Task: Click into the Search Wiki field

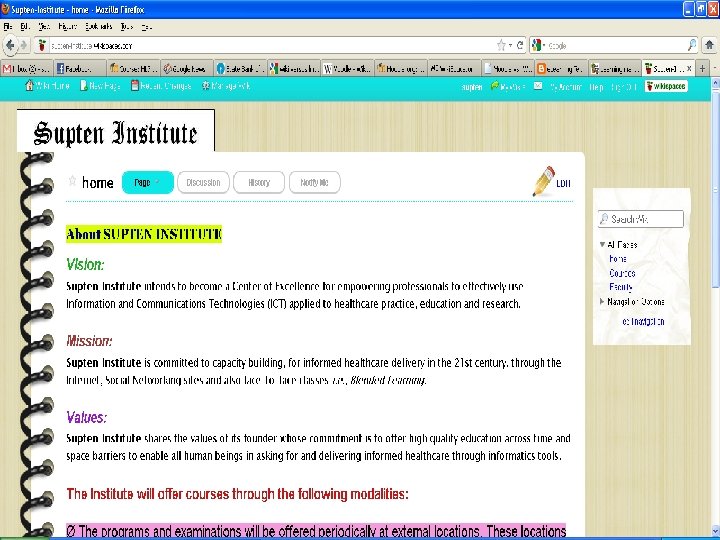Action: (641, 219)
